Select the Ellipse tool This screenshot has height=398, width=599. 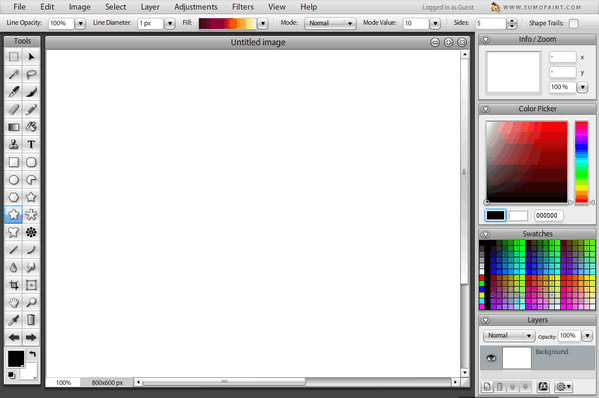click(x=14, y=180)
